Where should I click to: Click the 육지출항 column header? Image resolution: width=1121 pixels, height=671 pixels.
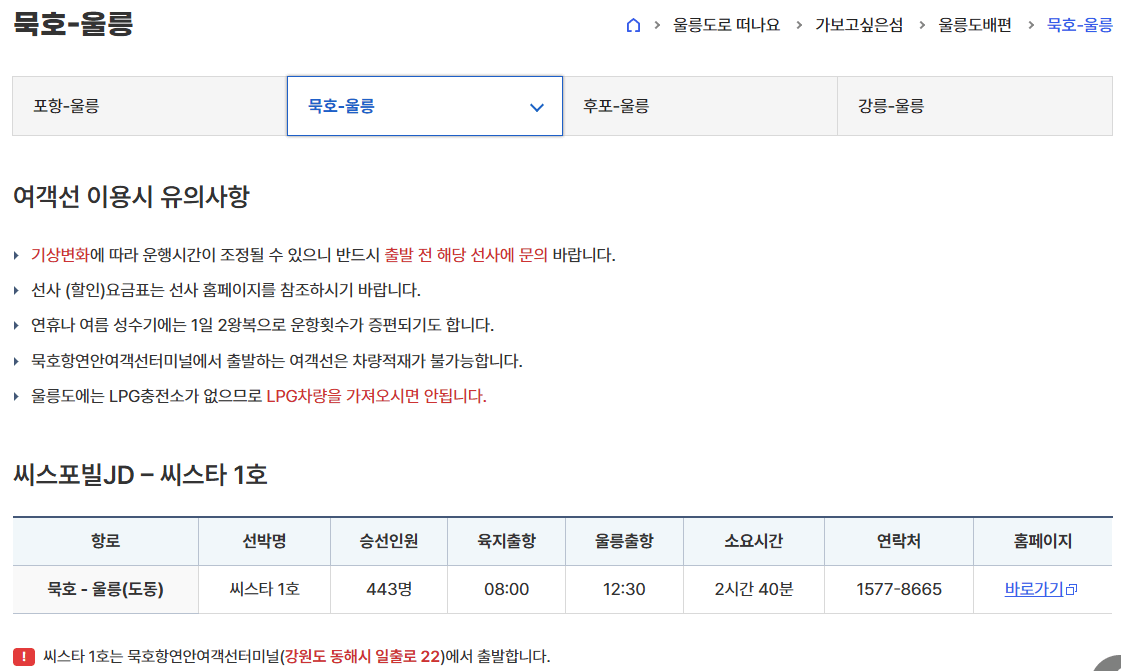click(507, 541)
